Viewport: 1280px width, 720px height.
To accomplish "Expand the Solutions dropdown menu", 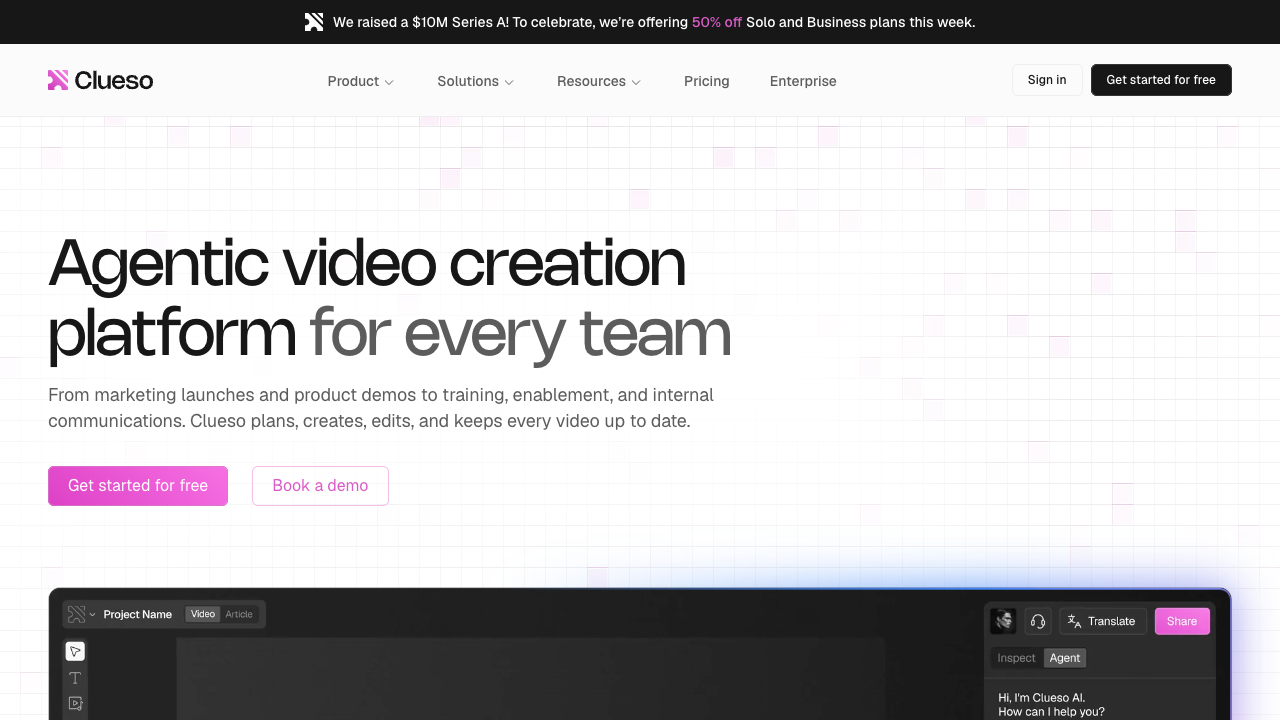I will (476, 81).
